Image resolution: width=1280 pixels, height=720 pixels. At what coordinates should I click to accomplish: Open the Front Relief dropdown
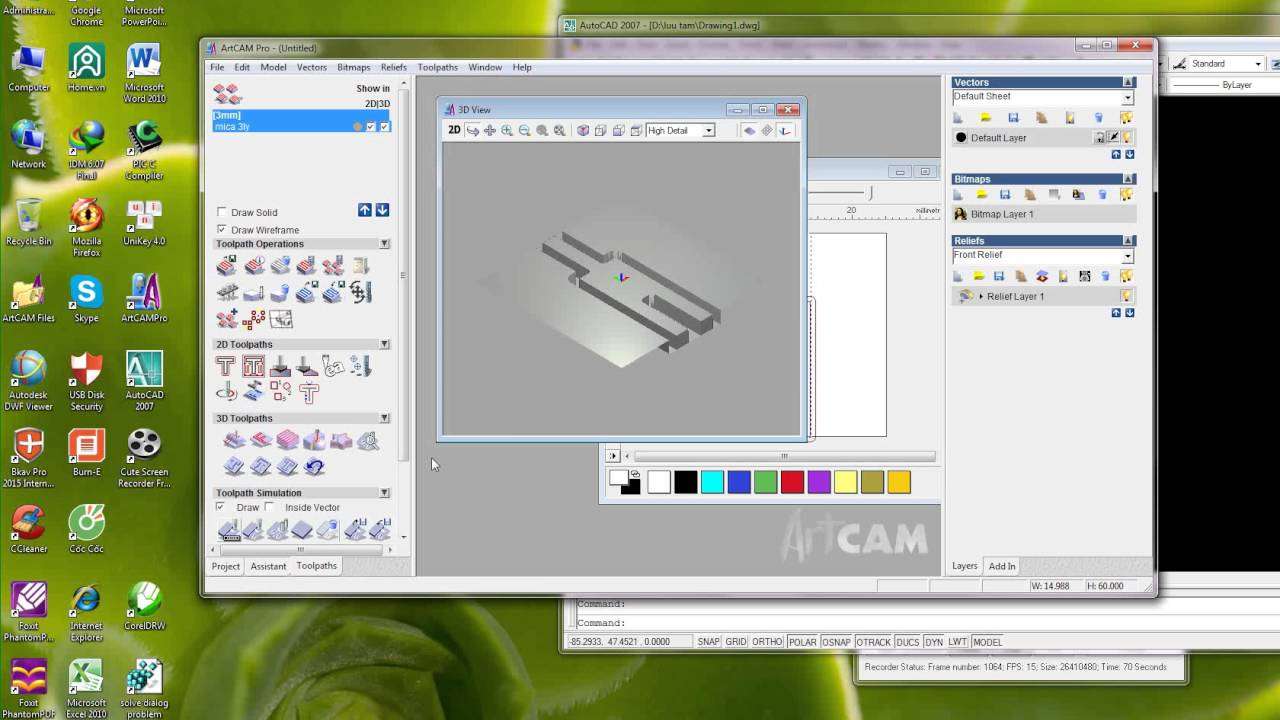1127,256
